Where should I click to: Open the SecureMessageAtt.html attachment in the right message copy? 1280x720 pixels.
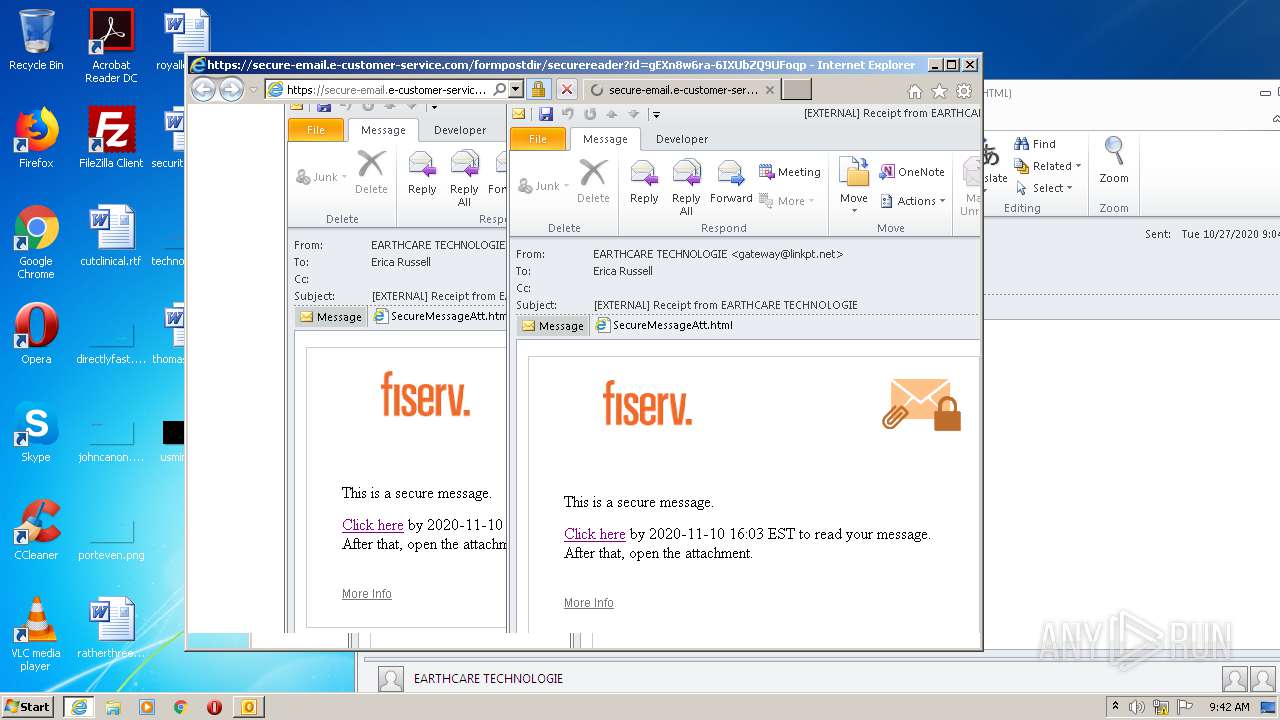coord(664,325)
